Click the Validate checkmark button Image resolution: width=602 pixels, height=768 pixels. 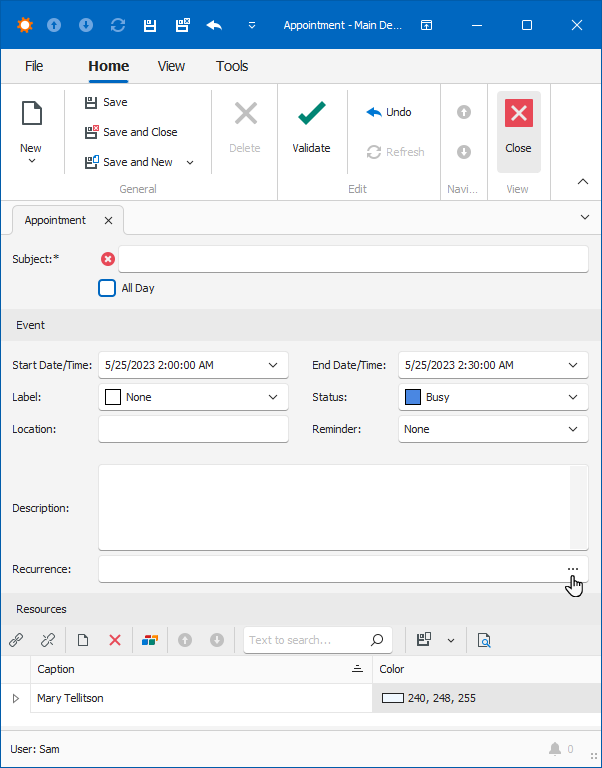pyautogui.click(x=312, y=127)
